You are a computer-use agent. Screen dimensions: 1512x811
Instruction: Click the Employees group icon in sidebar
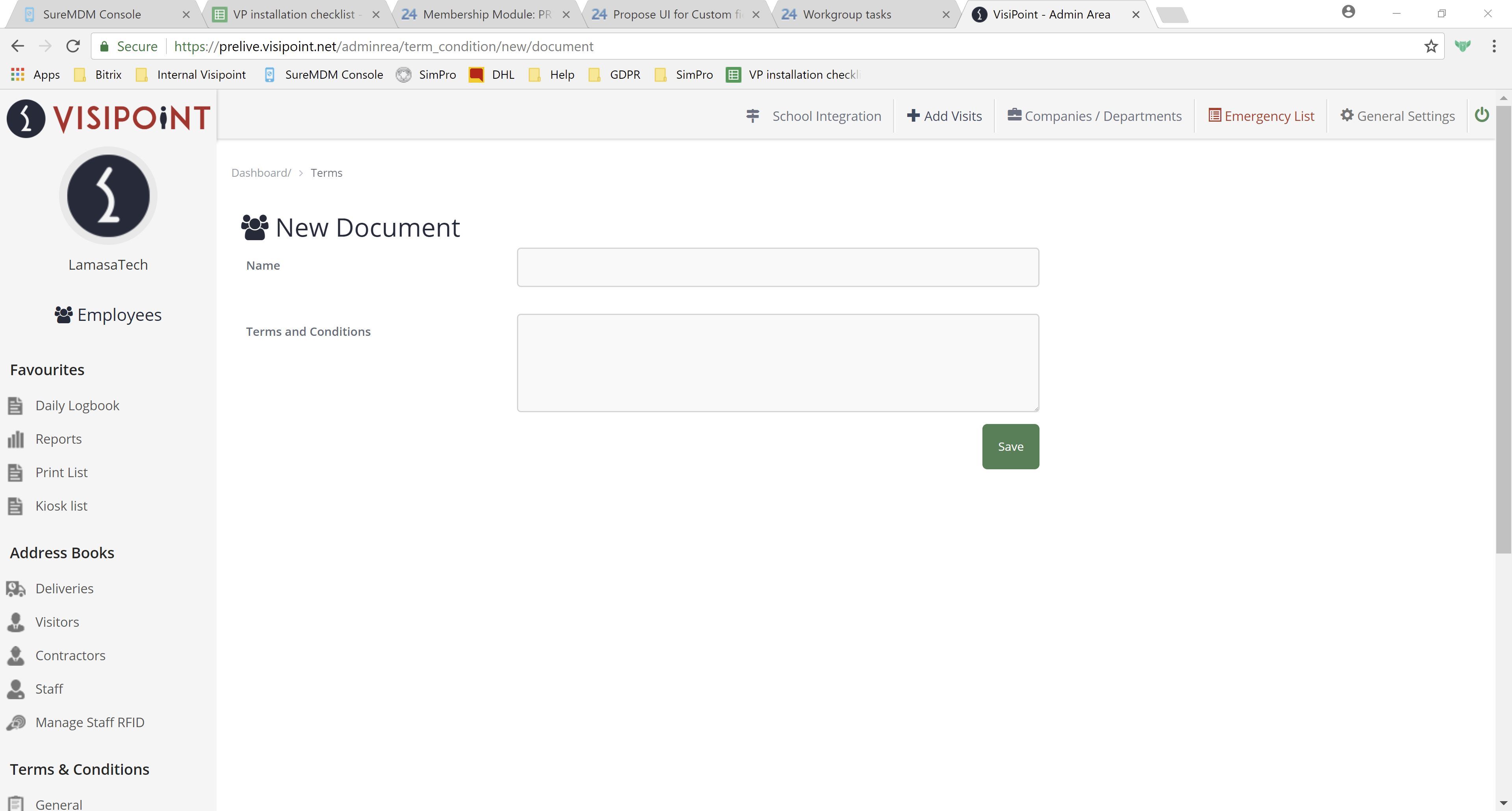[x=63, y=315]
